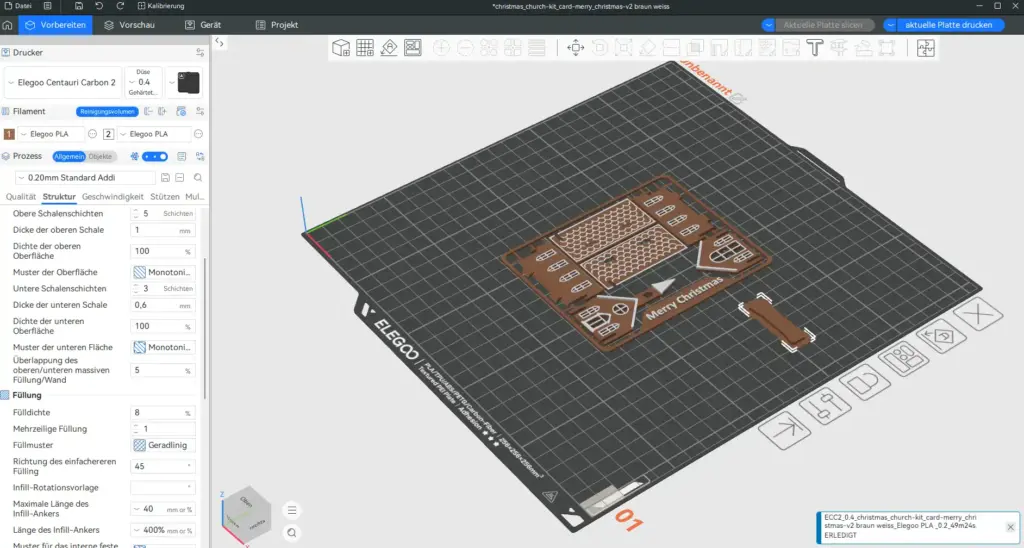Image resolution: width=1024 pixels, height=548 pixels.
Task: Click the brown filament 1 color swatch
Action: [x=9, y=134]
